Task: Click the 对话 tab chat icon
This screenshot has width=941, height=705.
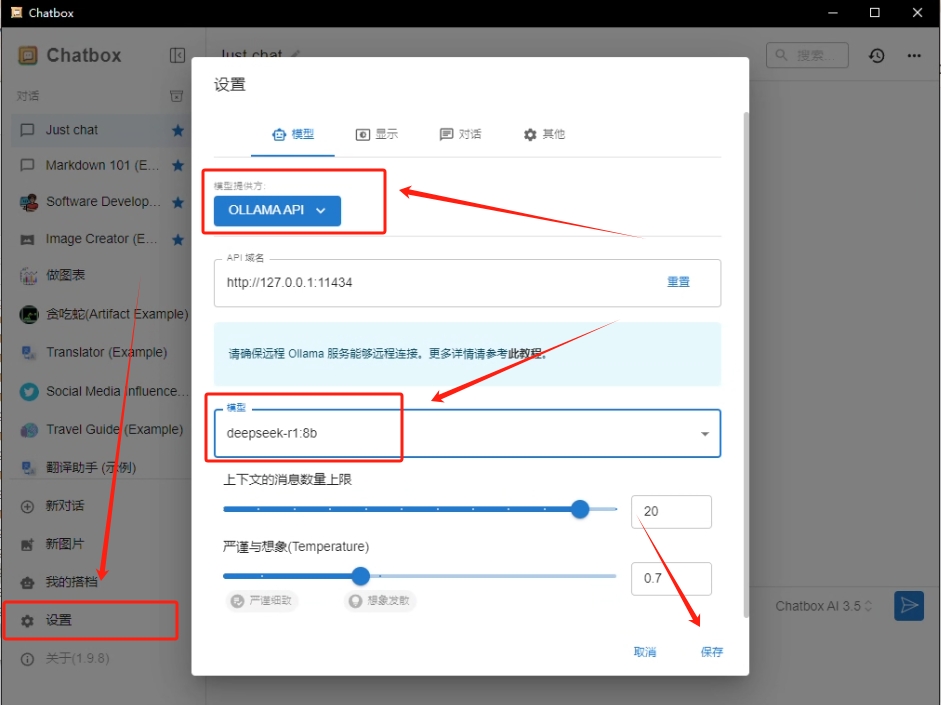Action: click(446, 134)
